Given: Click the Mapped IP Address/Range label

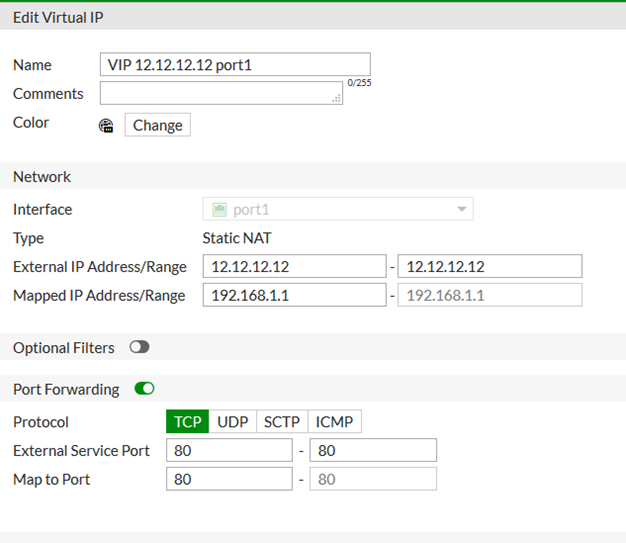Looking at the screenshot, I should [99, 295].
